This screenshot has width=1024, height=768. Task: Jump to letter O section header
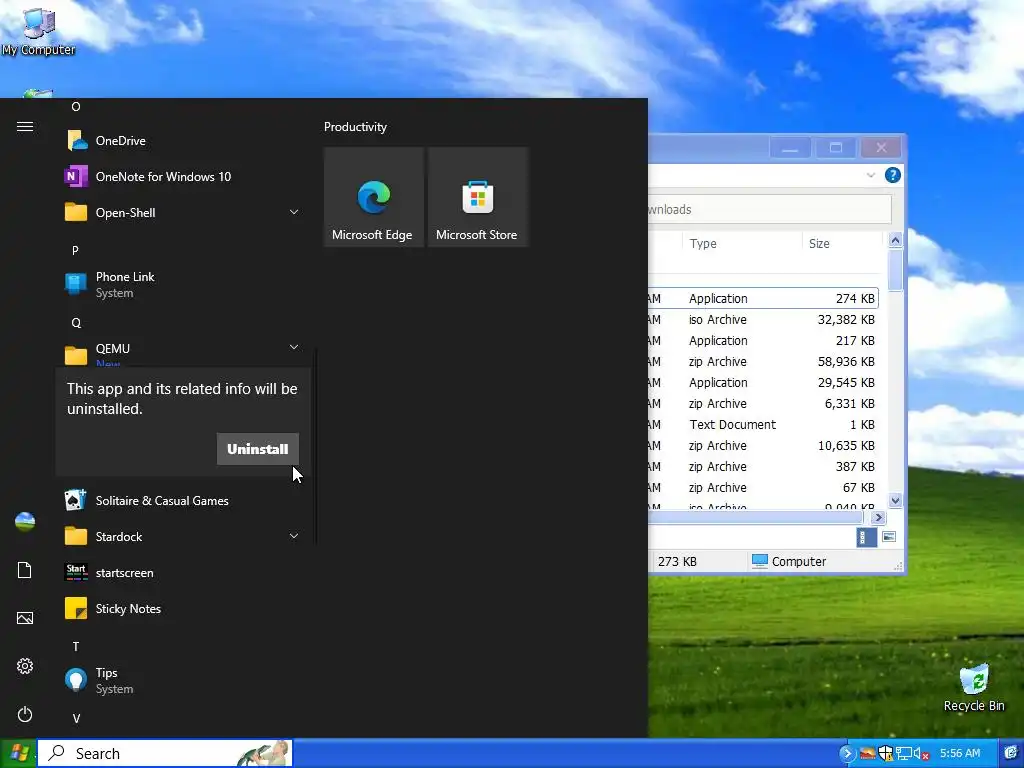(x=76, y=106)
